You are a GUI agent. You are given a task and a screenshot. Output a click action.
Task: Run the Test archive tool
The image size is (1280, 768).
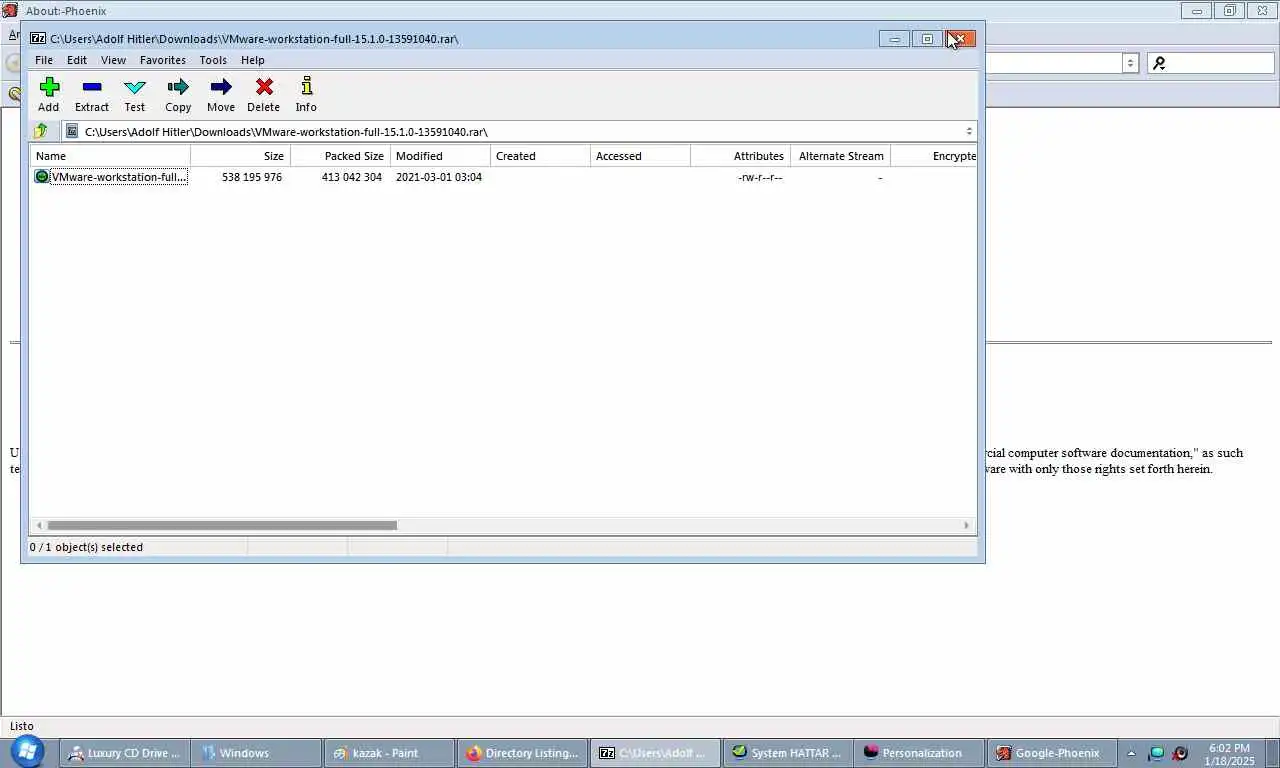point(134,87)
